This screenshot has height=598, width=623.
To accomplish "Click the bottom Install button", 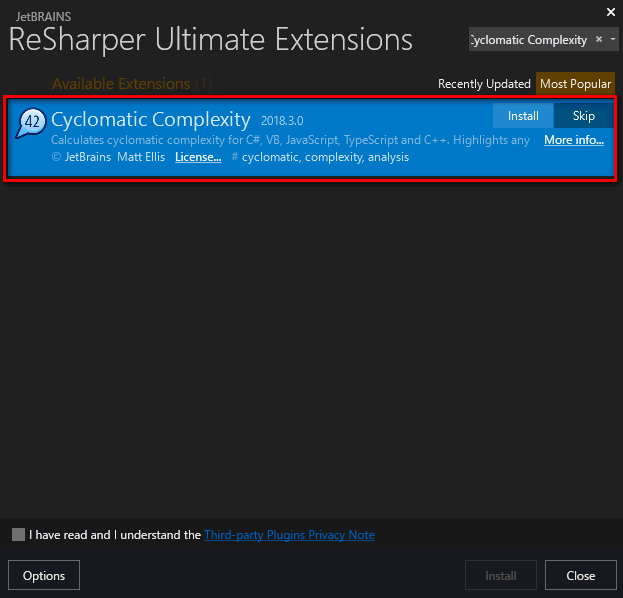I will [501, 575].
